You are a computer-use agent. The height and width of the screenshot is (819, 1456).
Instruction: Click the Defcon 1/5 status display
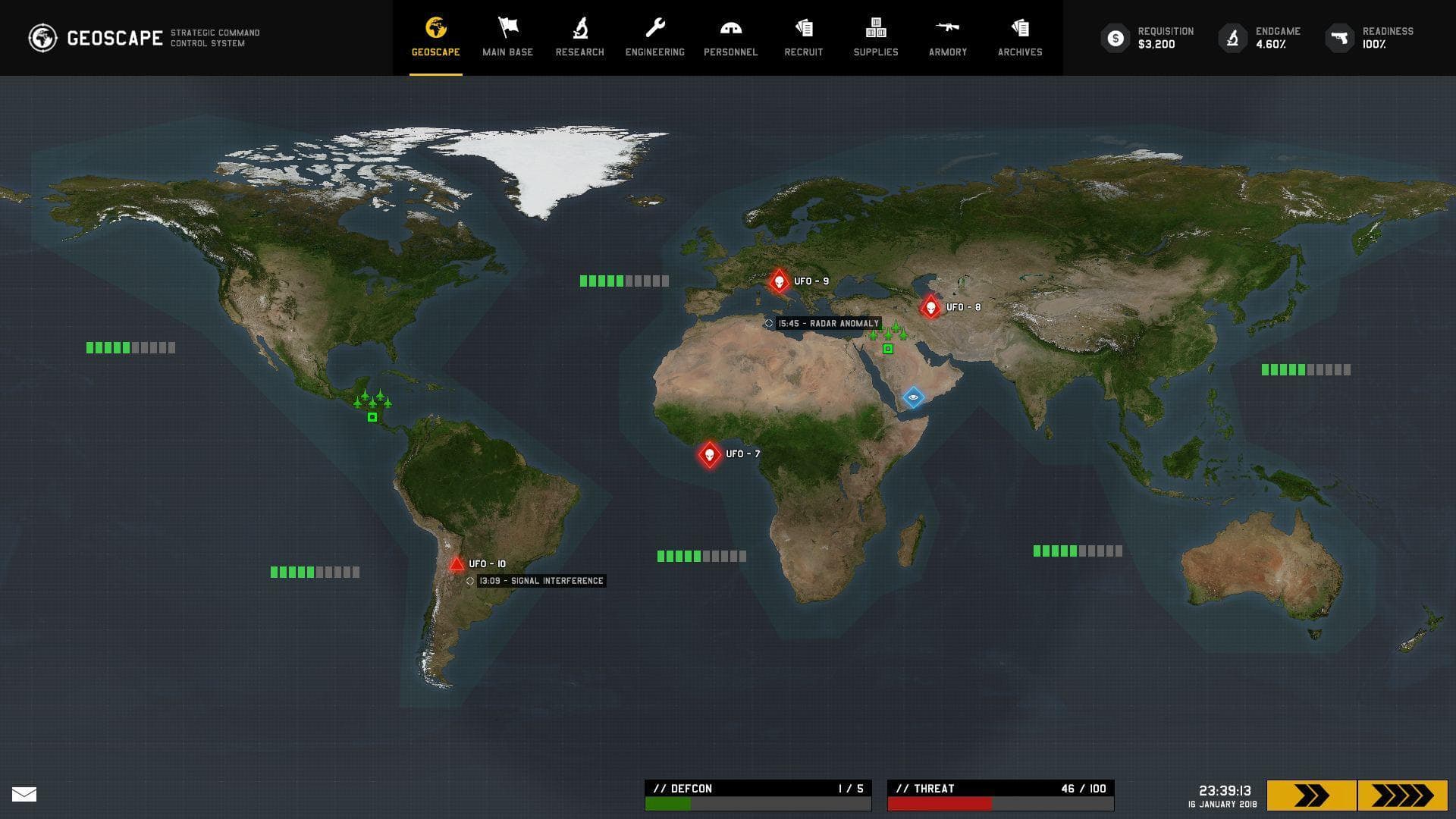(755, 789)
